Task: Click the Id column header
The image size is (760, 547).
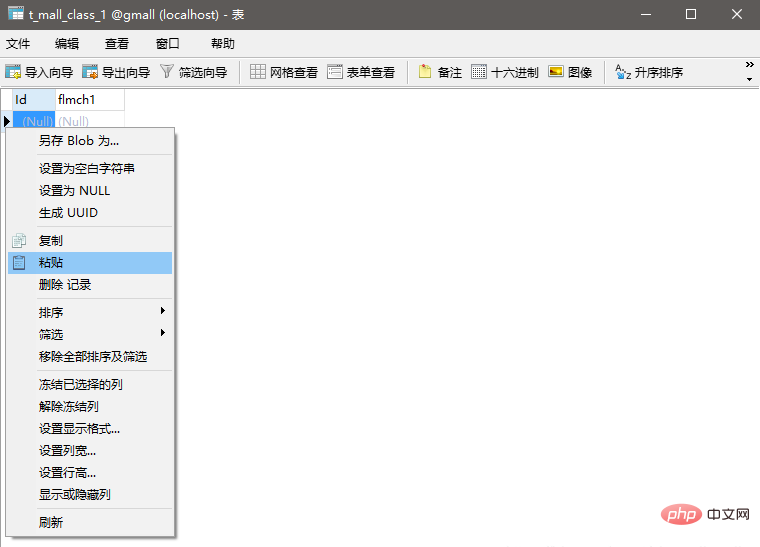Action: [x=34, y=100]
